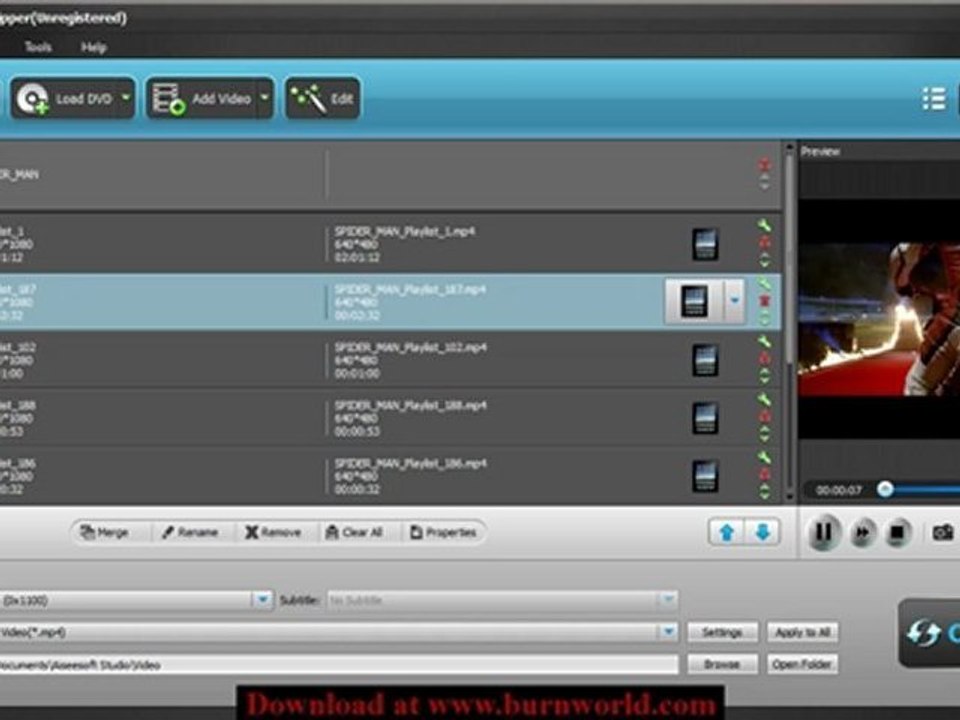The height and width of the screenshot is (720, 960).
Task: Click reorder arrows on Playlist_102 row
Action: [765, 376]
